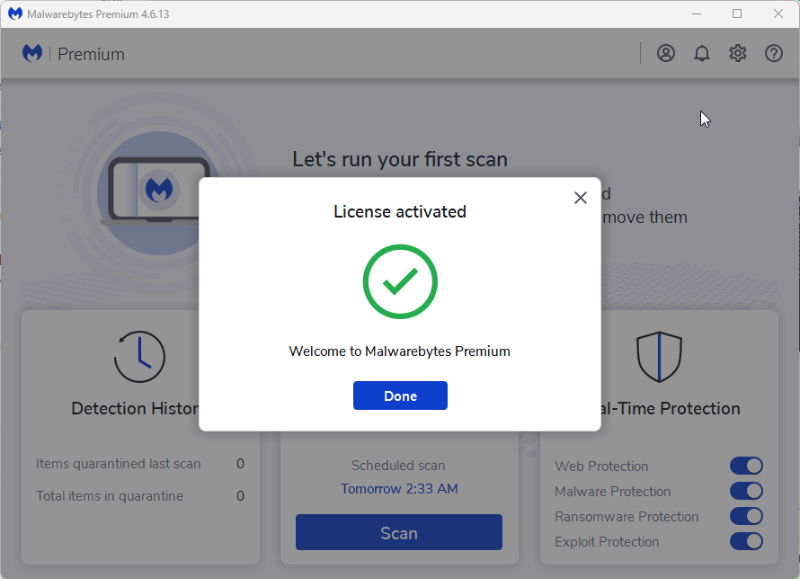Open the help question mark icon

(773, 54)
